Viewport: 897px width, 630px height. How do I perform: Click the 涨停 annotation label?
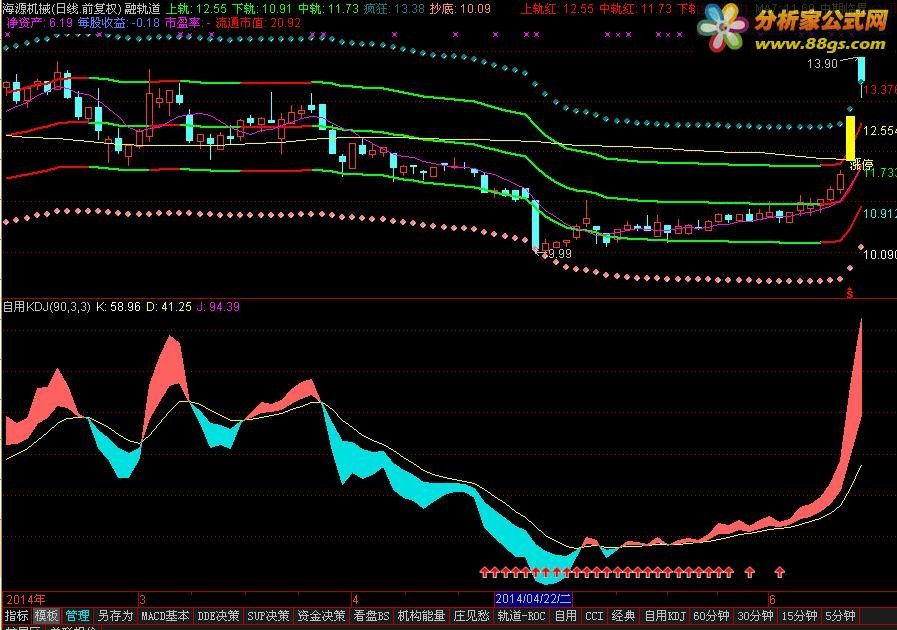pos(862,165)
